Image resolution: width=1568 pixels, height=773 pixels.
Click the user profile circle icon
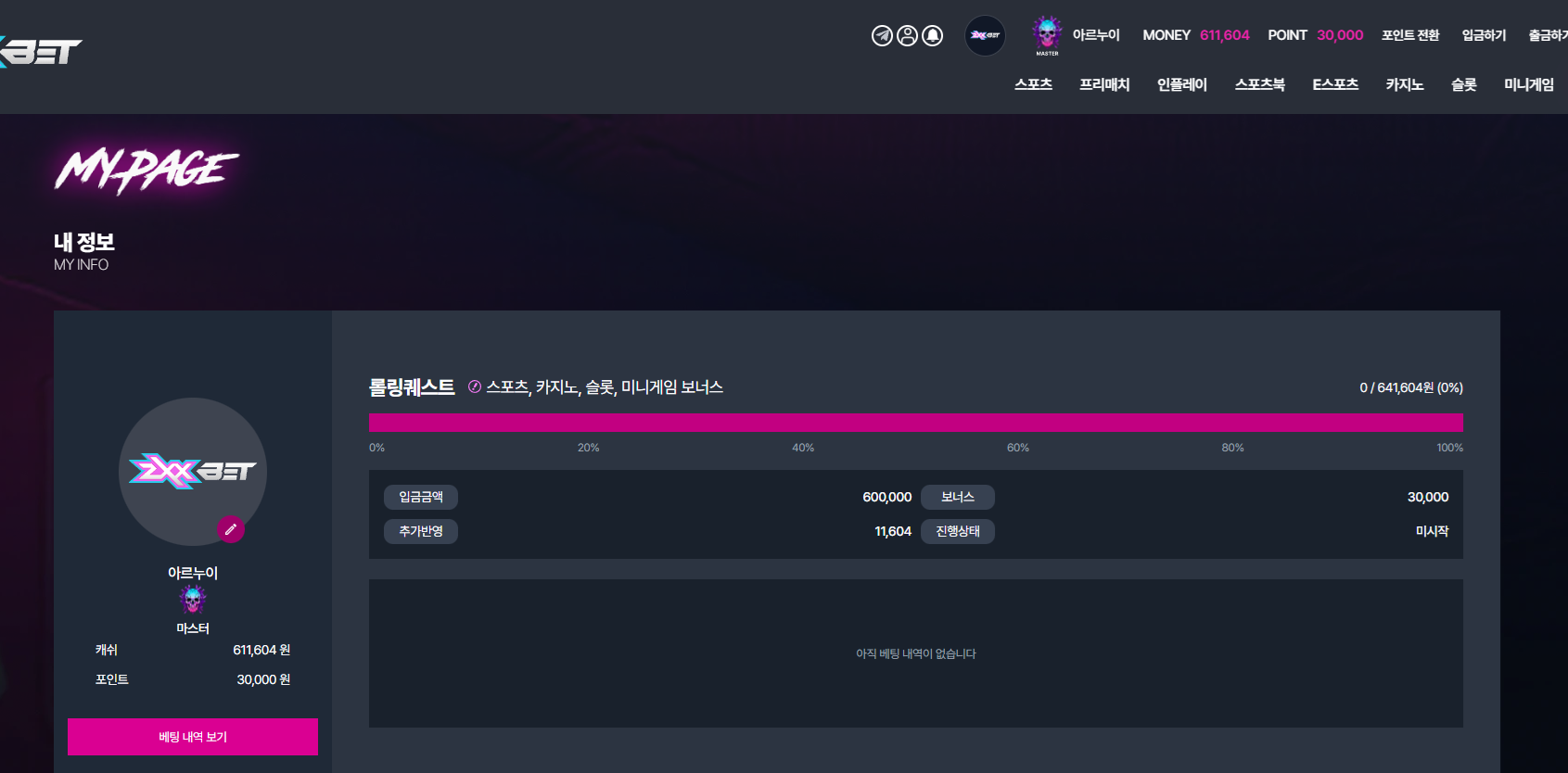click(908, 35)
